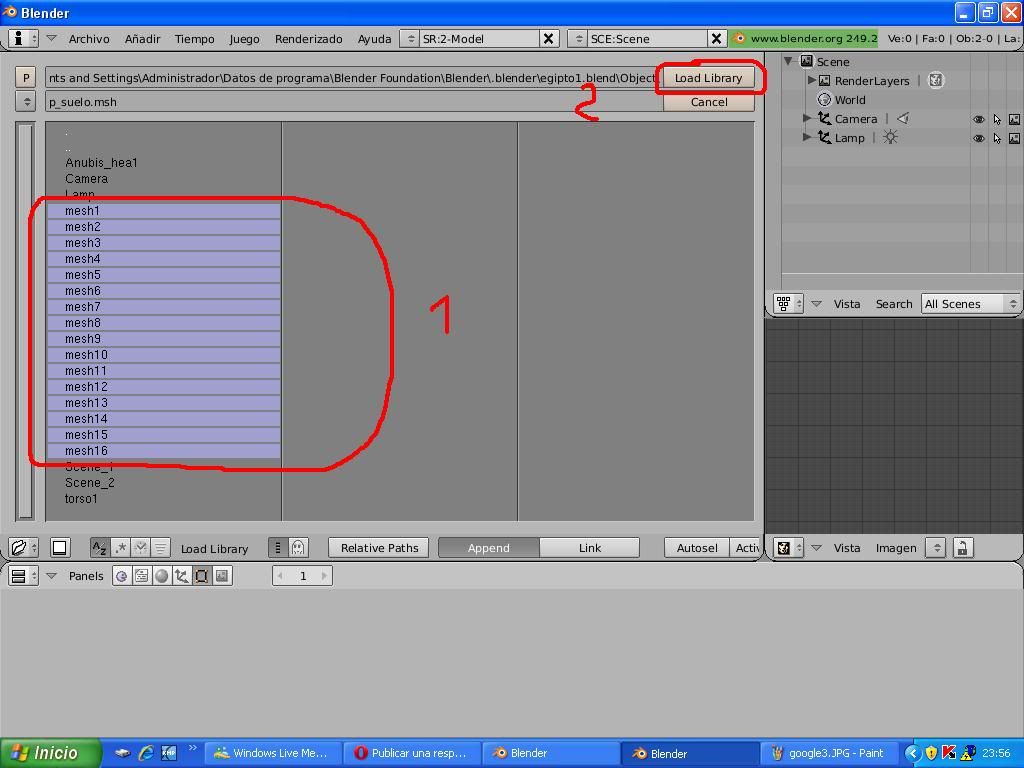
Task: Select Append mode
Action: [488, 548]
